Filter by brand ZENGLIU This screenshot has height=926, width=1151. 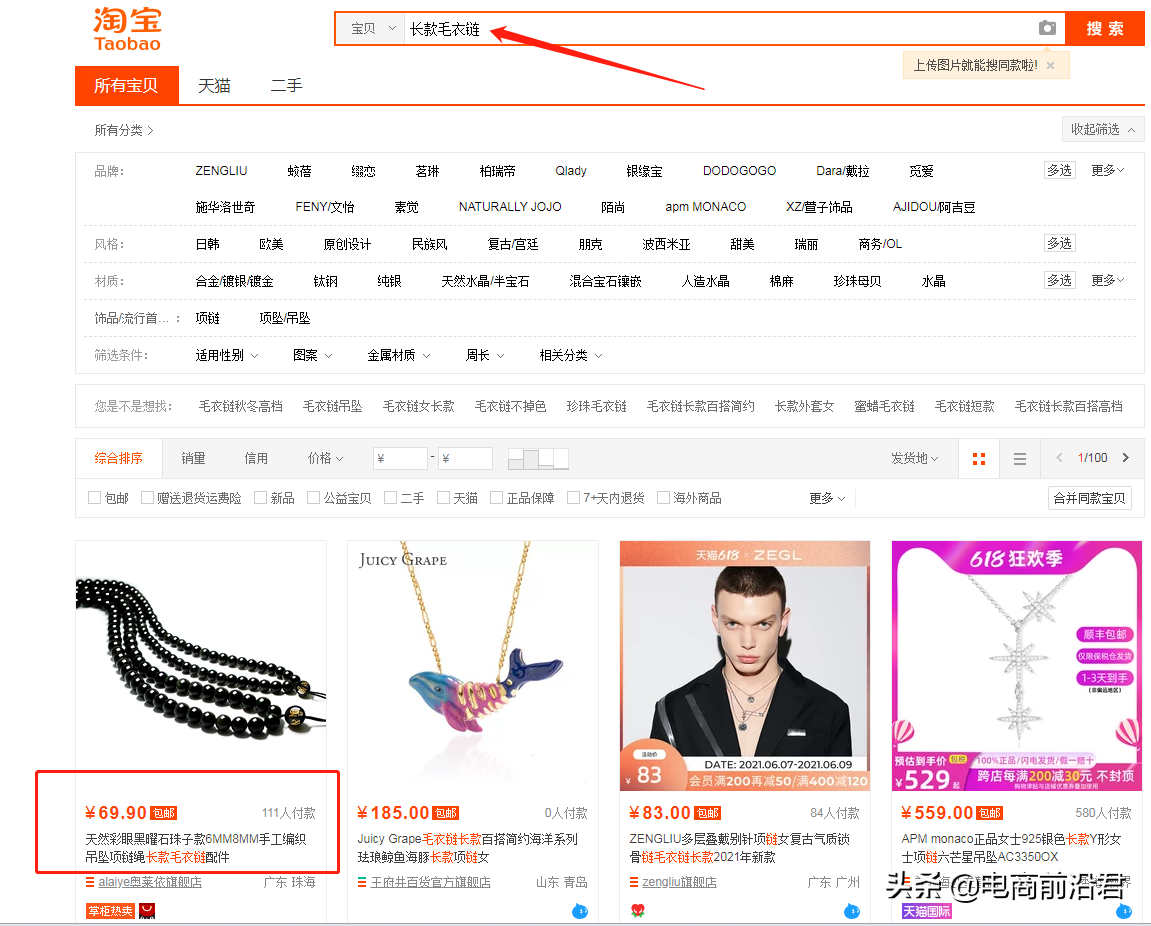coord(221,171)
